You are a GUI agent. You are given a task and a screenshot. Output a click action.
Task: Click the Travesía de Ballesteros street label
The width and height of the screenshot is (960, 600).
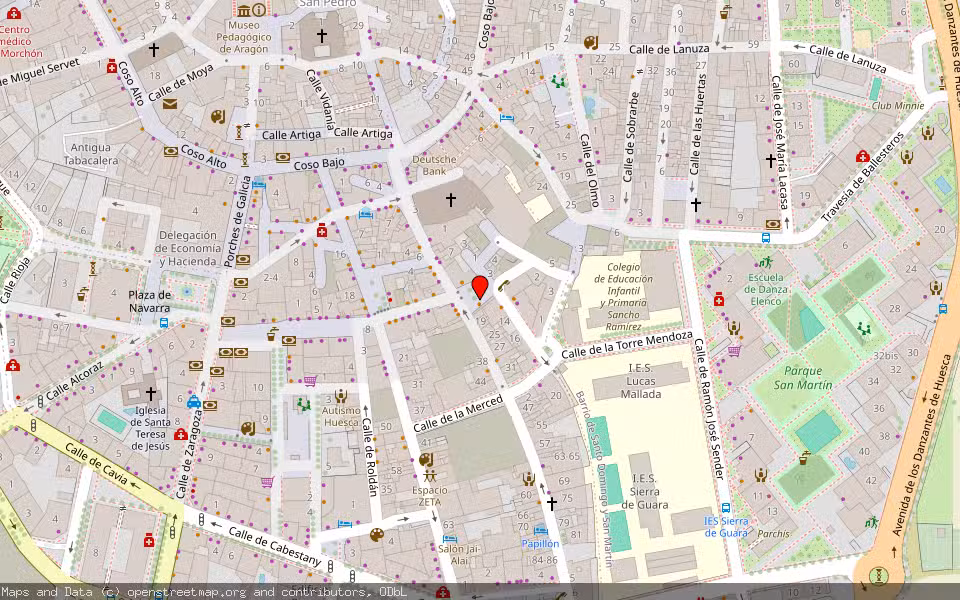point(863,176)
